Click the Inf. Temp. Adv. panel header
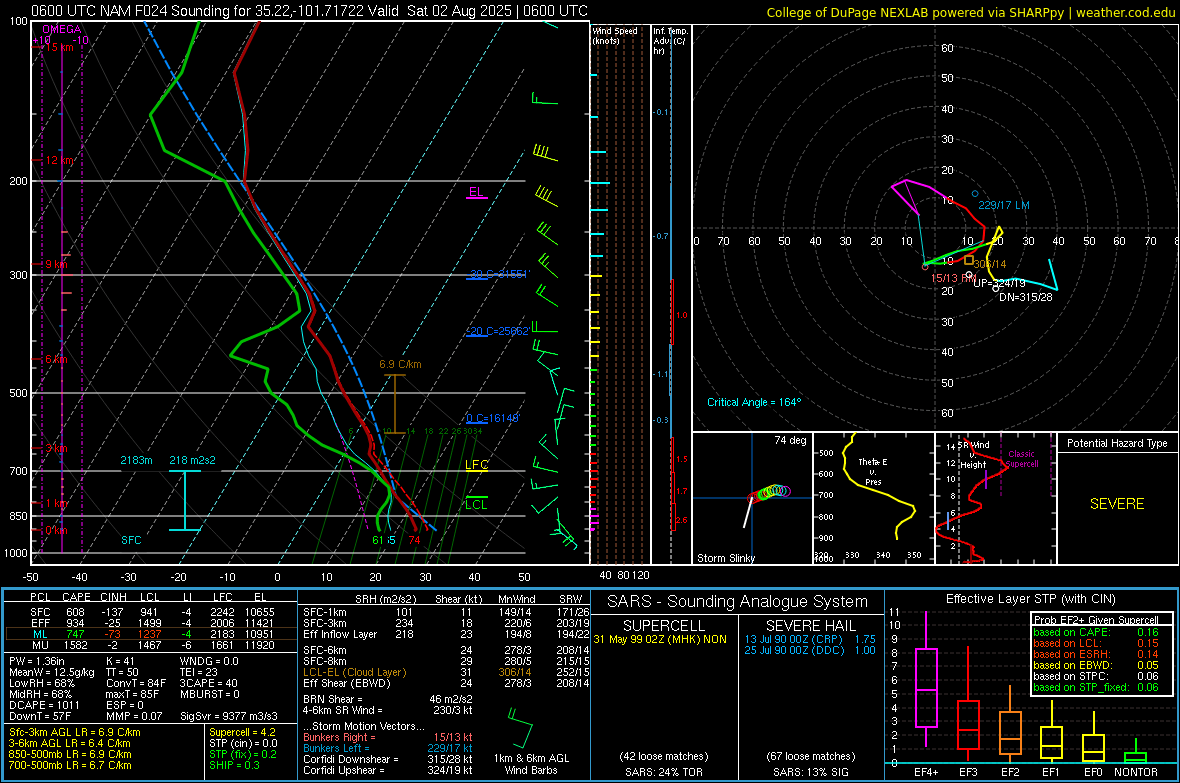The height and width of the screenshot is (783, 1180). click(x=670, y=41)
